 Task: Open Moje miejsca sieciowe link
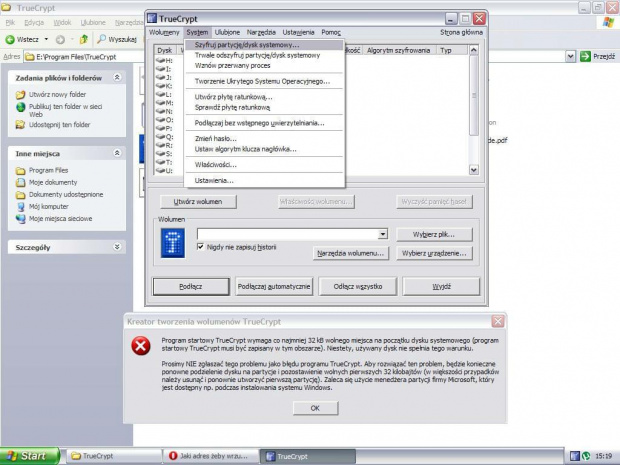click(x=60, y=218)
